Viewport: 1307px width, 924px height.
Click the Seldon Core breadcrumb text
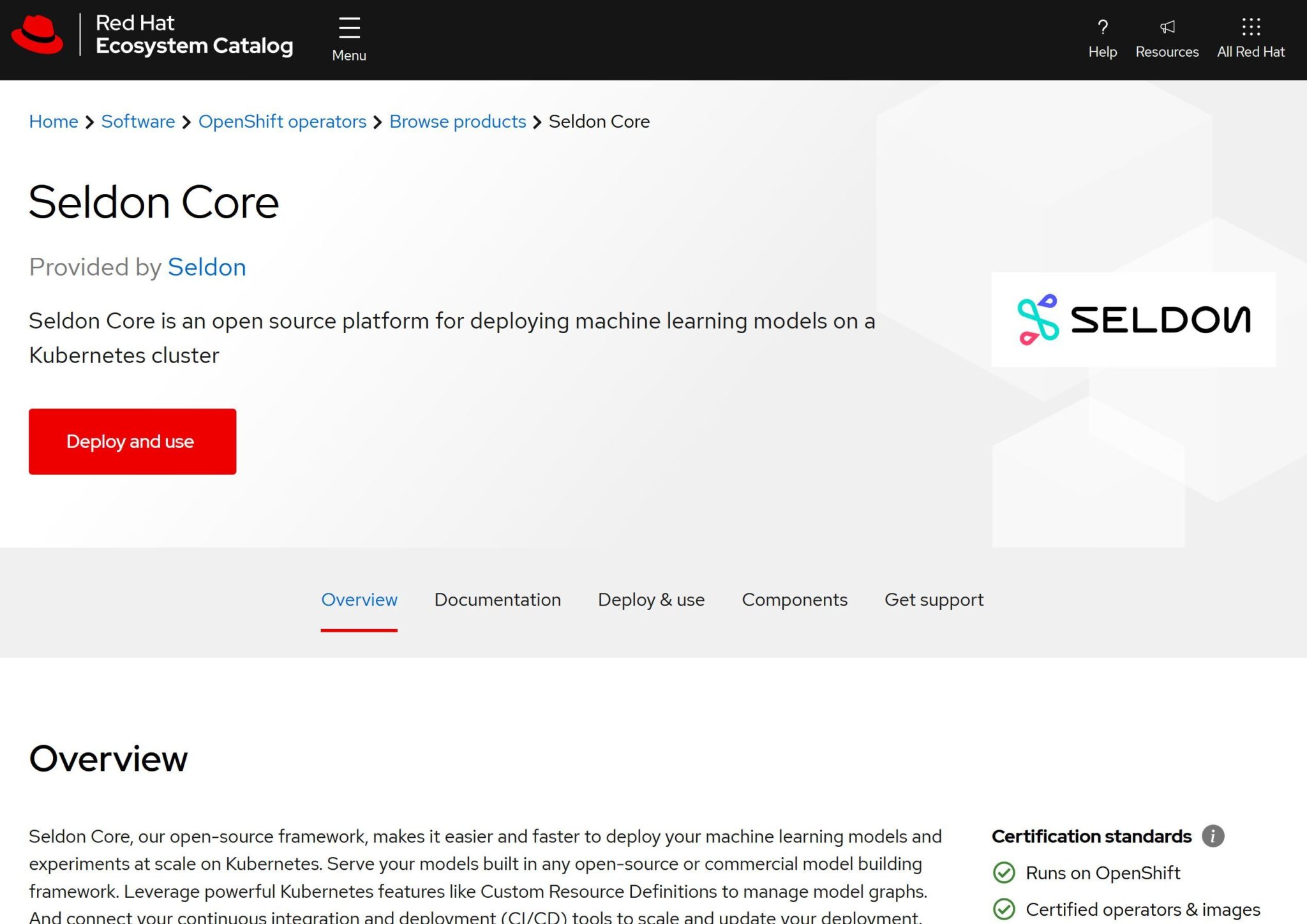point(599,121)
